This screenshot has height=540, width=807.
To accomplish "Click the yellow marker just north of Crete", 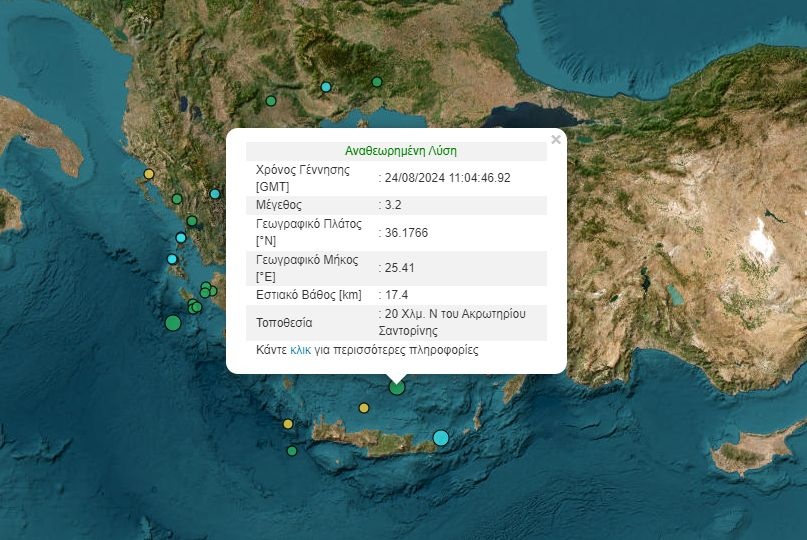I will click(x=364, y=407).
